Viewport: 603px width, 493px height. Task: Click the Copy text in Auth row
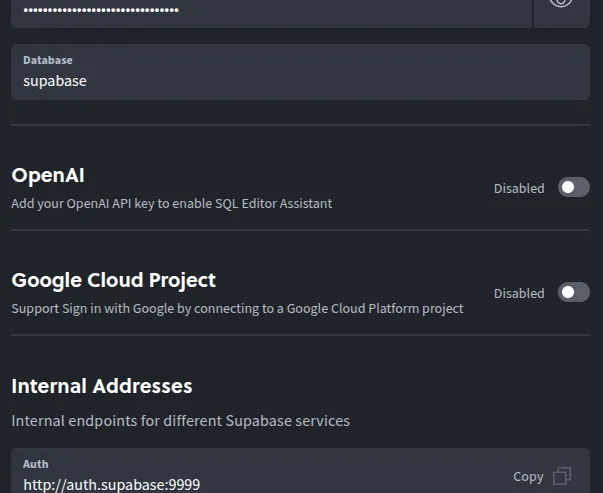click(528, 477)
